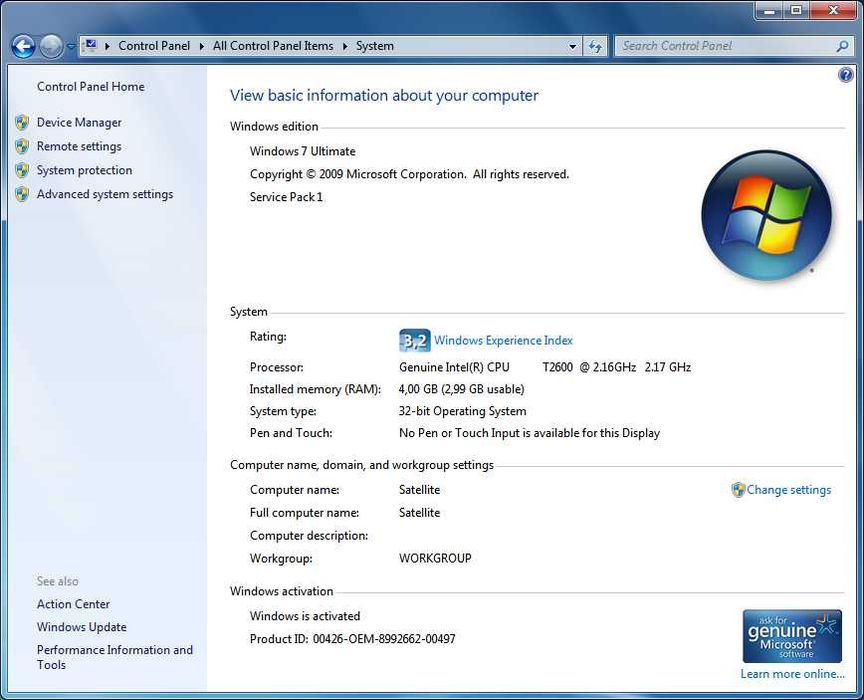
Task: Expand the arrow after All Control Panel Items
Action: coord(345,46)
